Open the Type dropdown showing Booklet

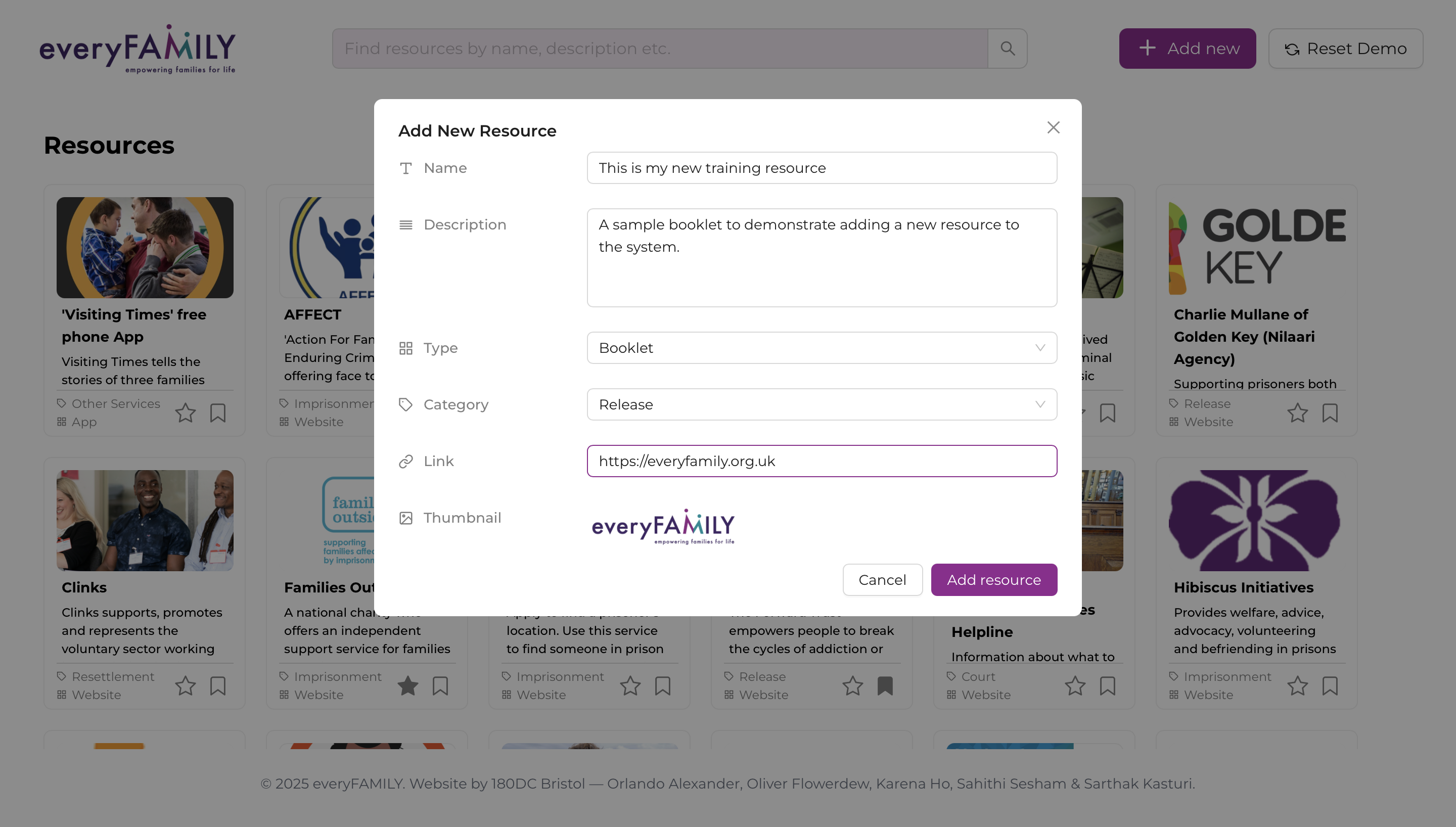click(822, 348)
